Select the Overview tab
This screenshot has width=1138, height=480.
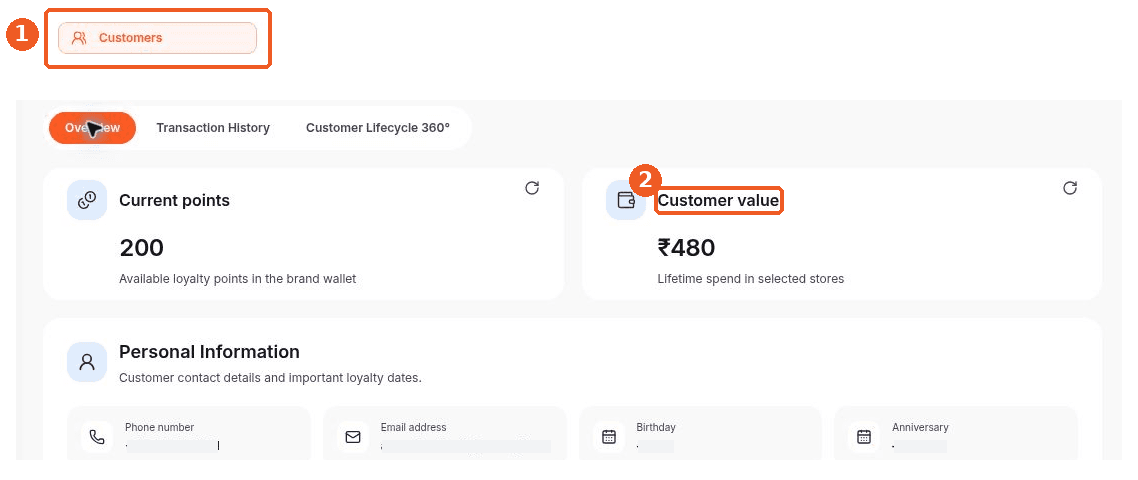(92, 128)
